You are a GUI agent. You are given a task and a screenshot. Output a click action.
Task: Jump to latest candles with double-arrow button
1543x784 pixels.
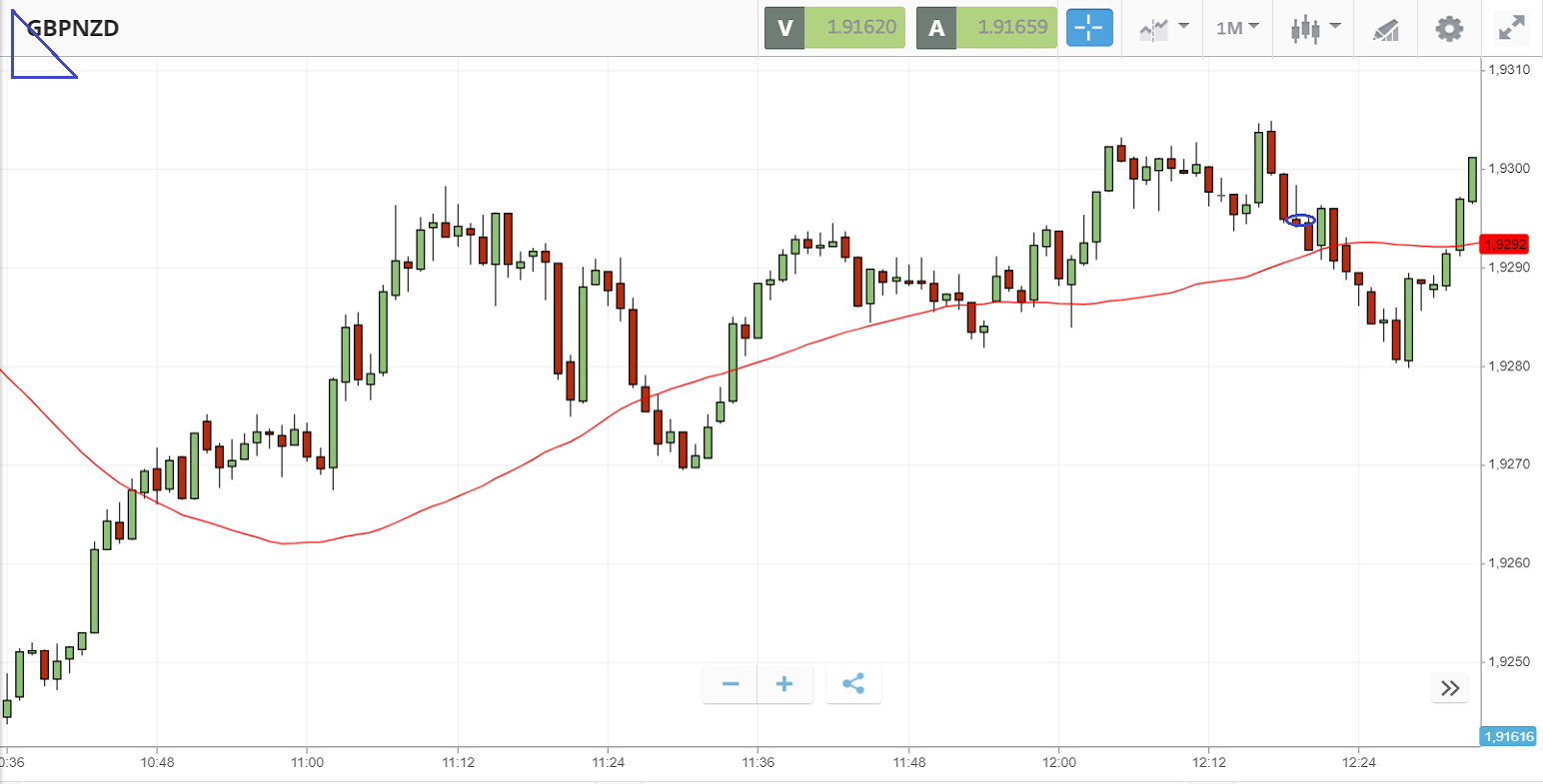(1450, 688)
